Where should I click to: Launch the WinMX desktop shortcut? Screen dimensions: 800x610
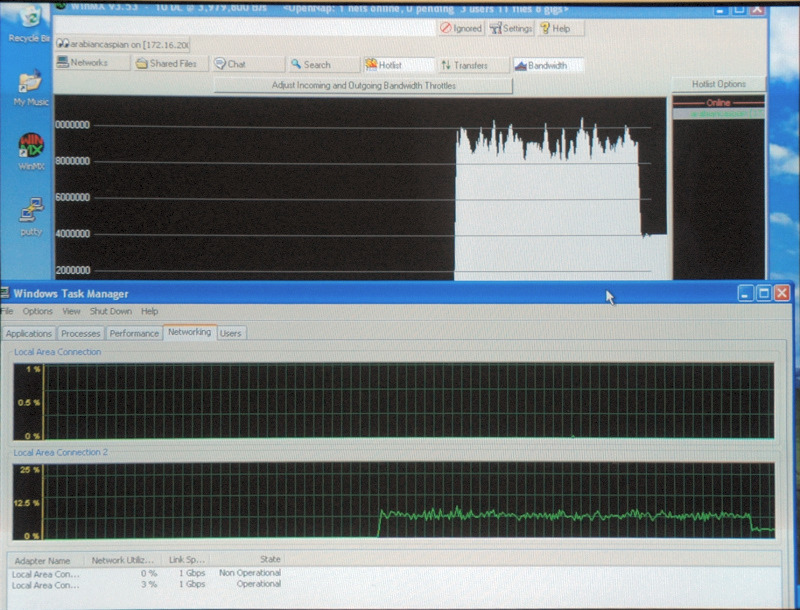(x=31, y=151)
